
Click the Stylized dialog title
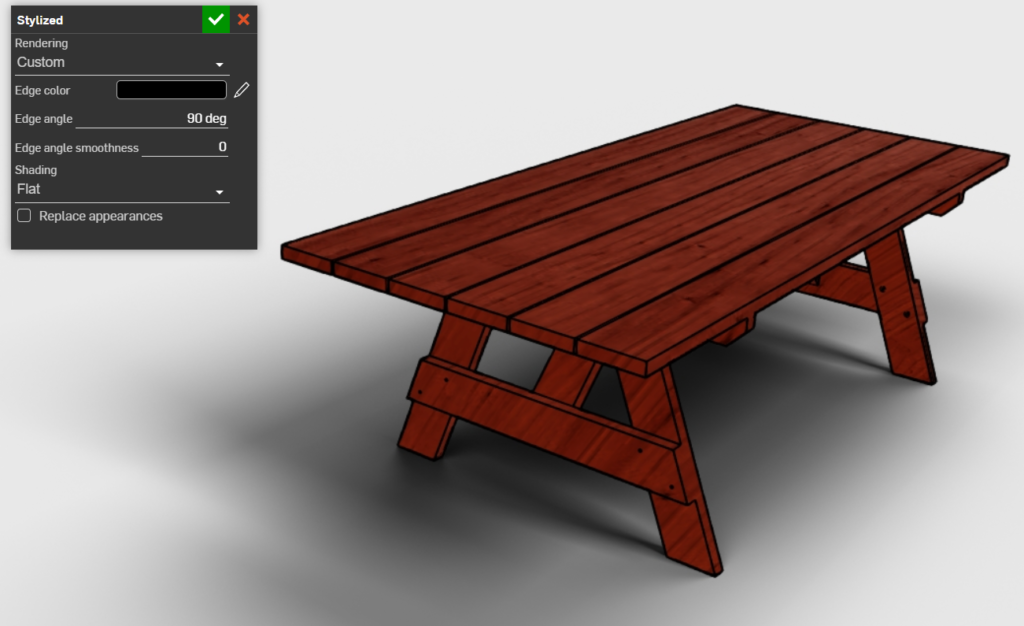[x=40, y=20]
